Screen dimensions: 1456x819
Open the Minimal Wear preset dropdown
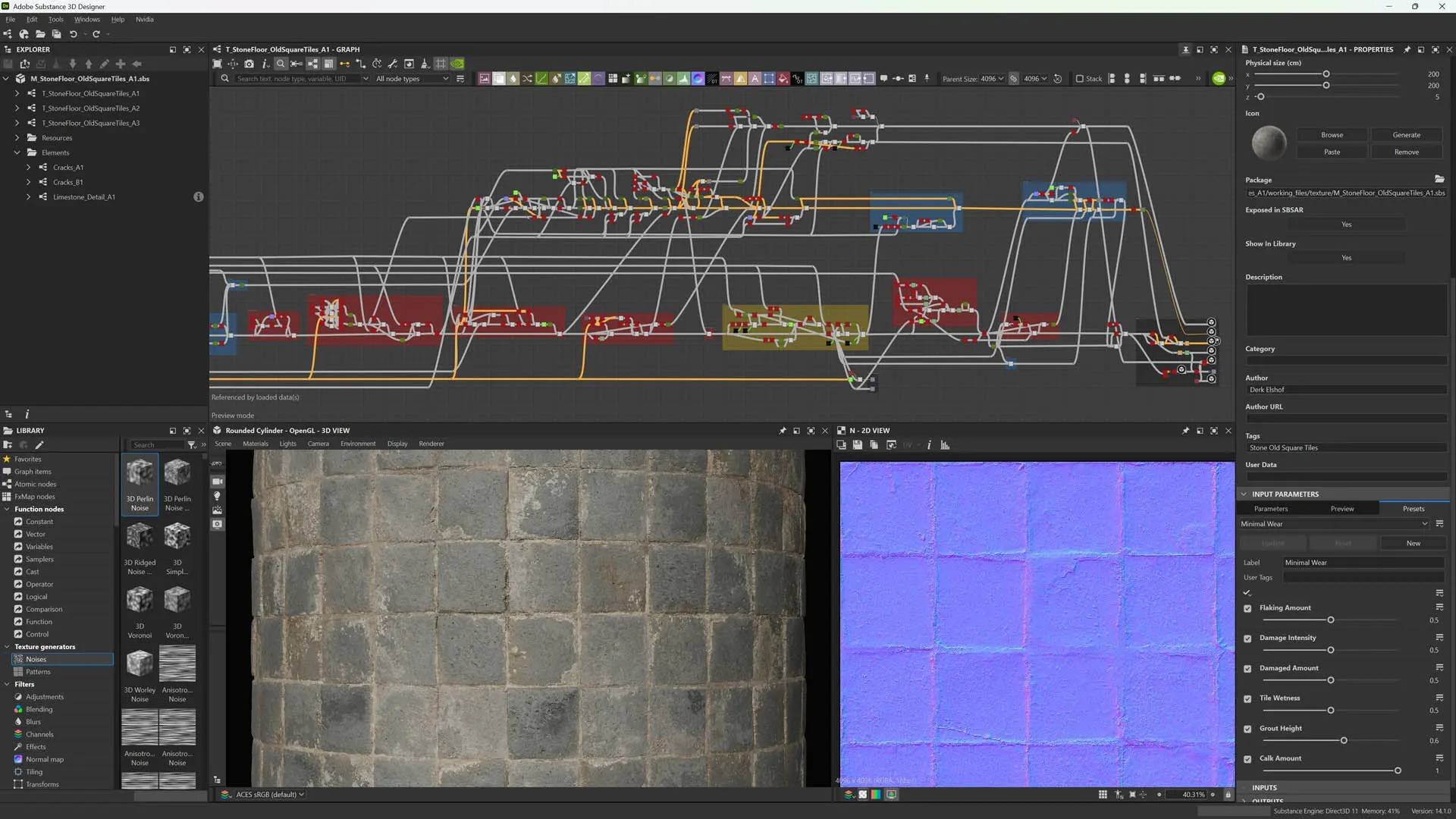[x=1334, y=524]
